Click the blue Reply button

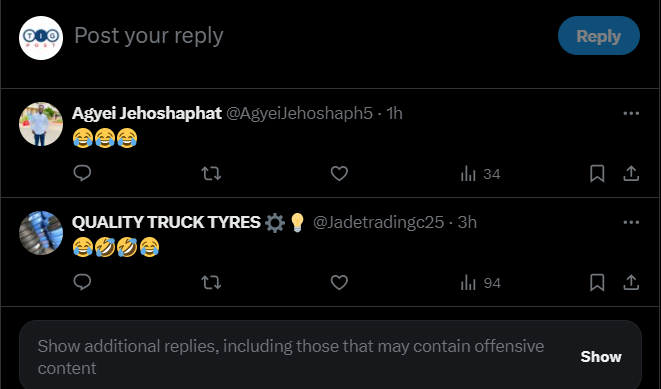tap(599, 35)
